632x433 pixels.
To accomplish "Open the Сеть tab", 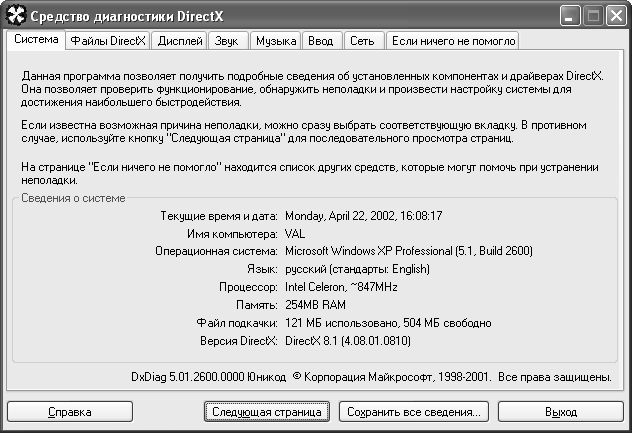I will pyautogui.click(x=364, y=41).
